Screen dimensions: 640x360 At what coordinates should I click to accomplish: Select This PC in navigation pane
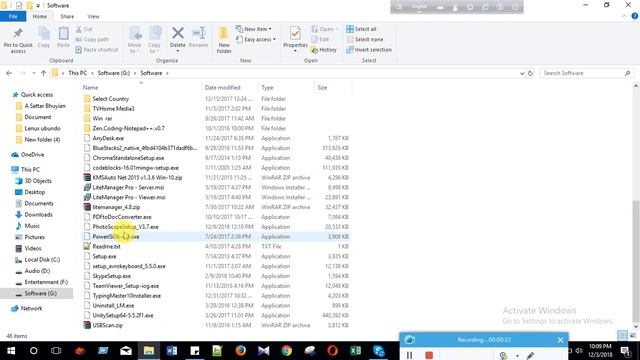click(30, 169)
